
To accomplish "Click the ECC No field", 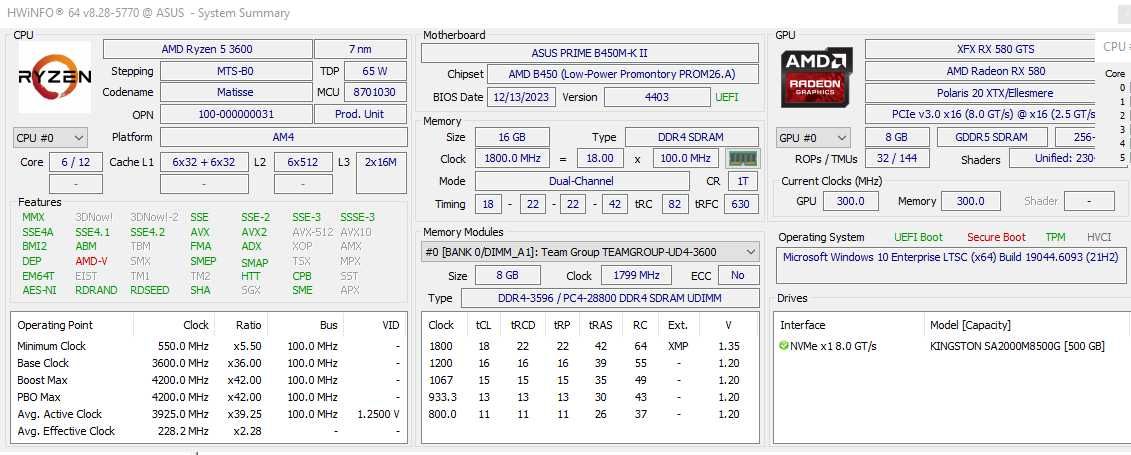I will click(x=737, y=275).
